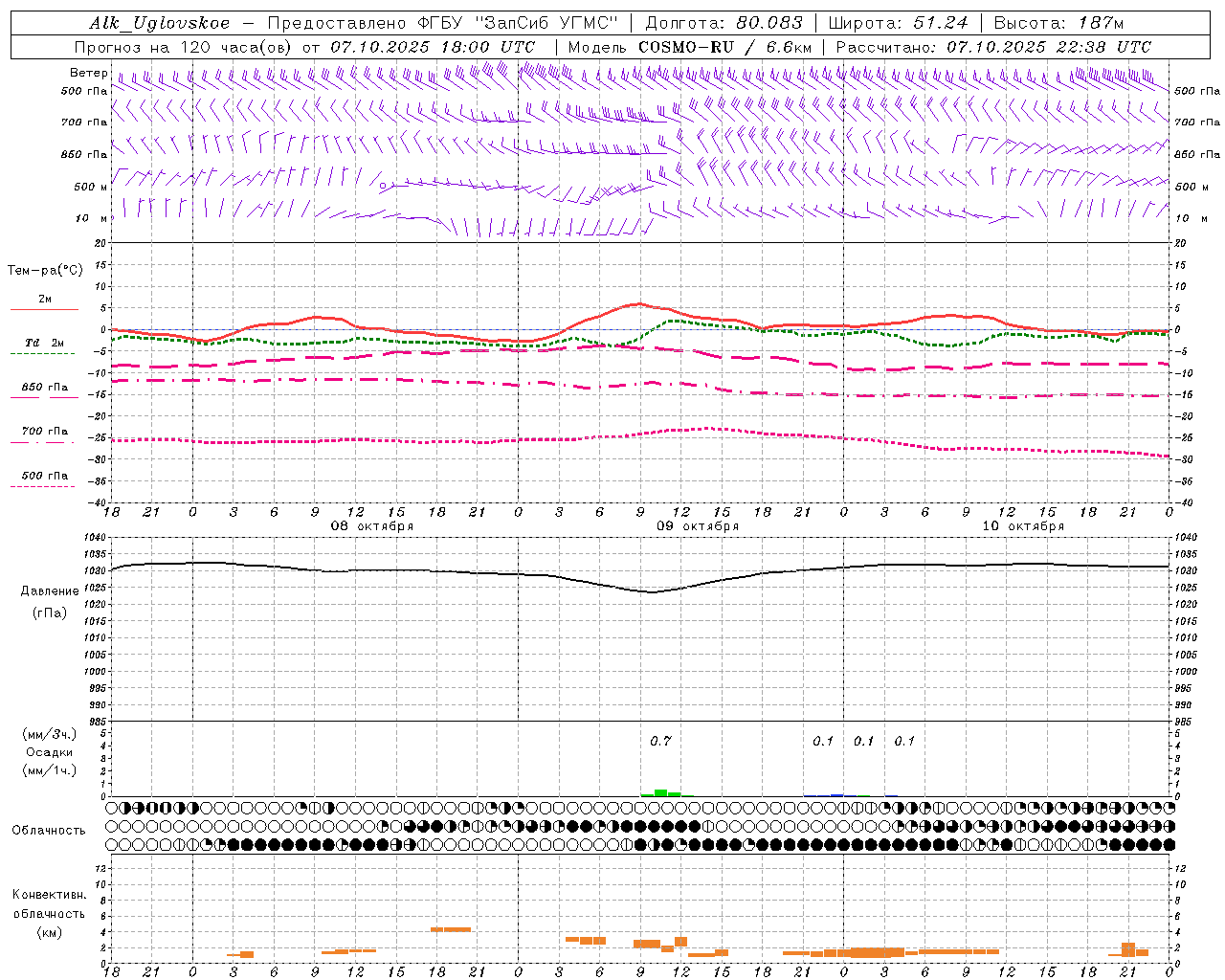Select the 'Модель COSMO-RU / 6.6км' label

point(690,47)
